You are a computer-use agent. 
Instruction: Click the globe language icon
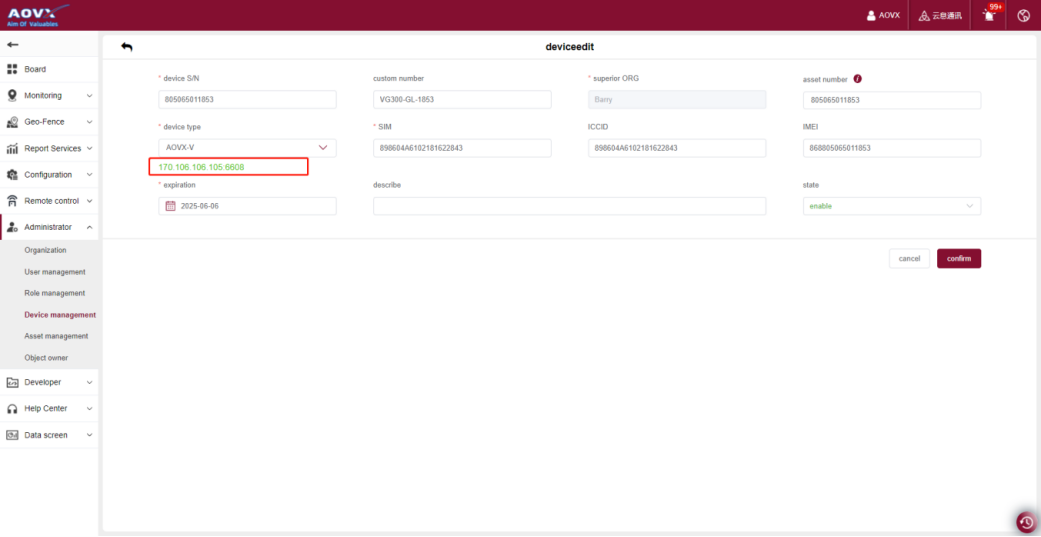click(x=1023, y=15)
